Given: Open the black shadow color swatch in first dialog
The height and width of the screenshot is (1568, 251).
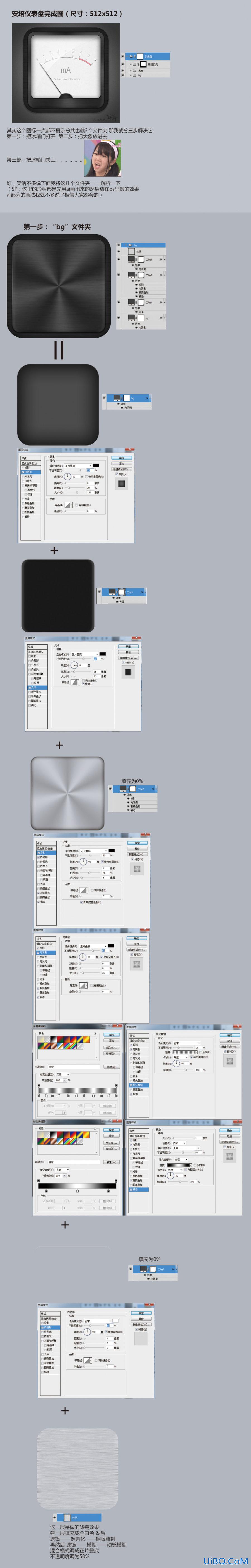Looking at the screenshot, I should click(x=96, y=466).
